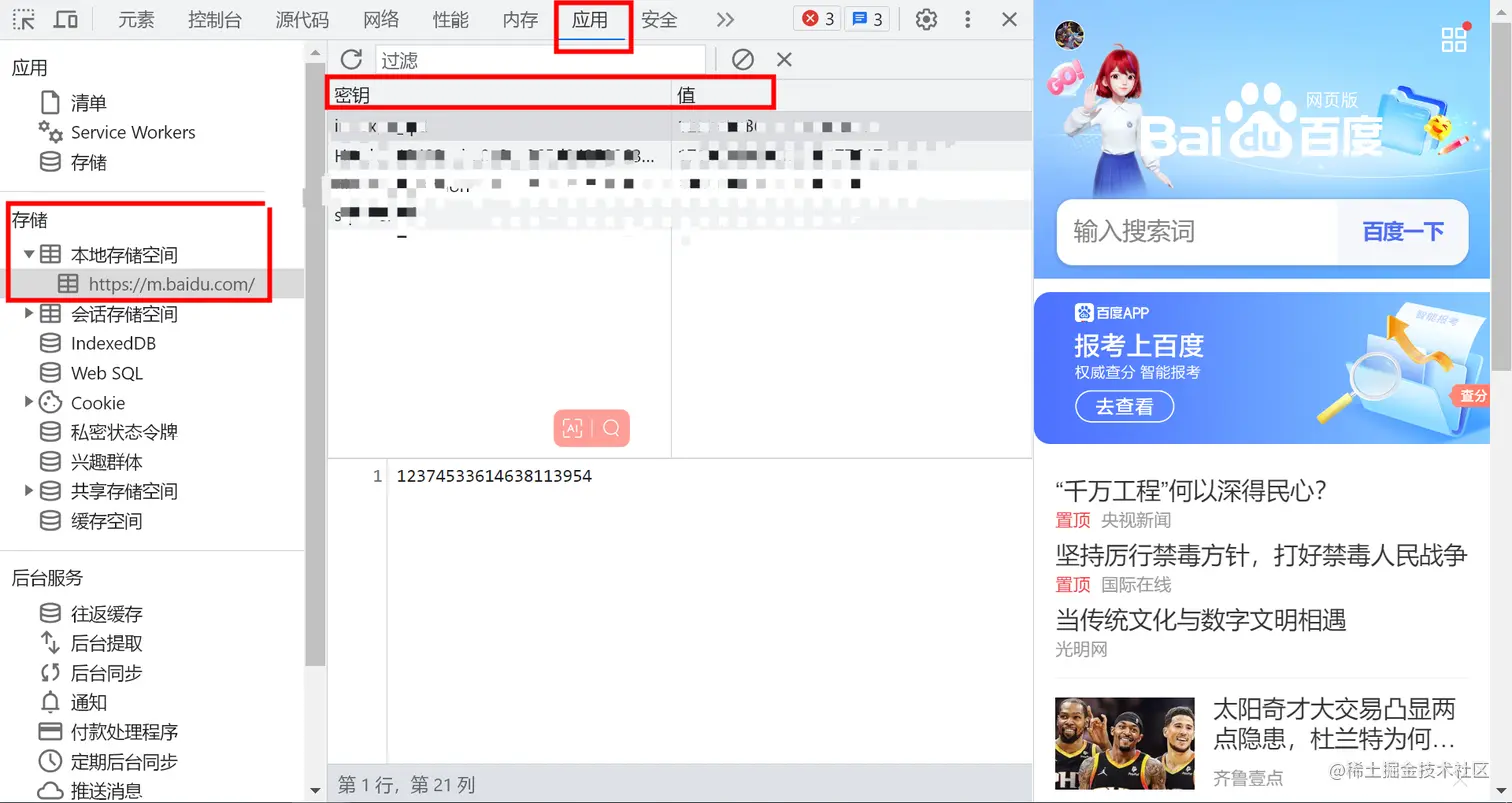Select the value 12374533614638113954
Screen dimensions: 1512x803
coord(494,476)
